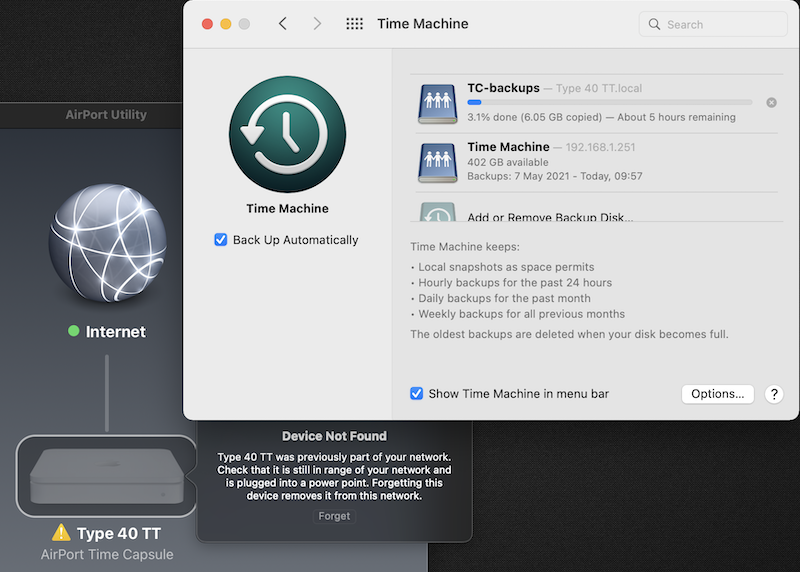This screenshot has height=572, width=800.
Task: Click the Time Machine window title text
Action: coord(422,23)
